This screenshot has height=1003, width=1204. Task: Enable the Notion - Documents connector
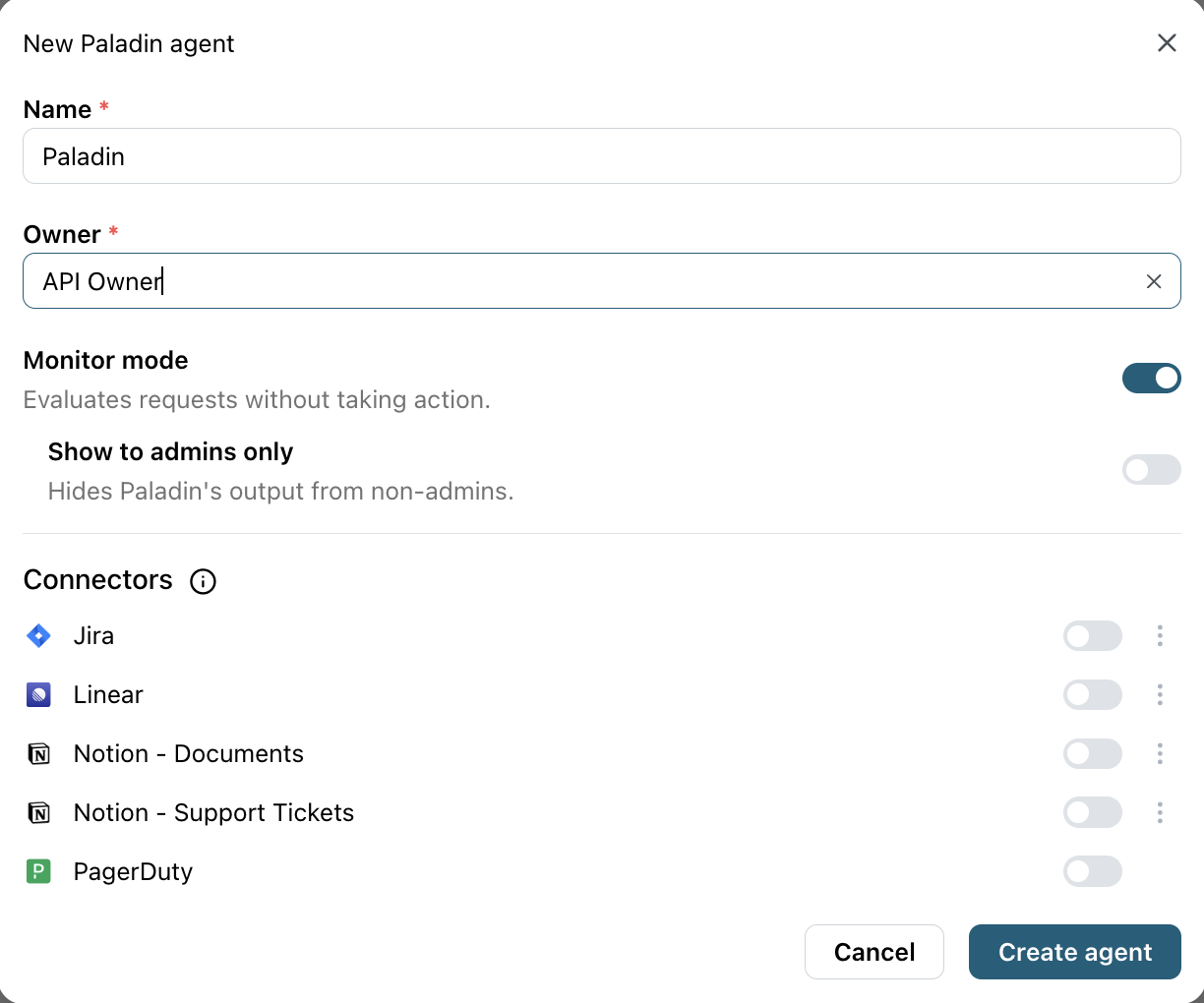pos(1093,754)
